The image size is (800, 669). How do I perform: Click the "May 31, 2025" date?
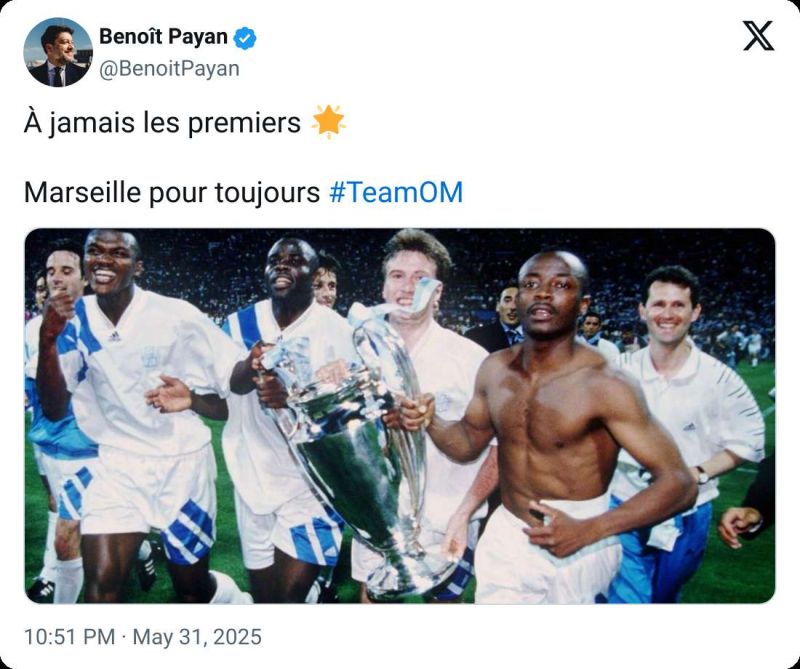[x=197, y=637]
